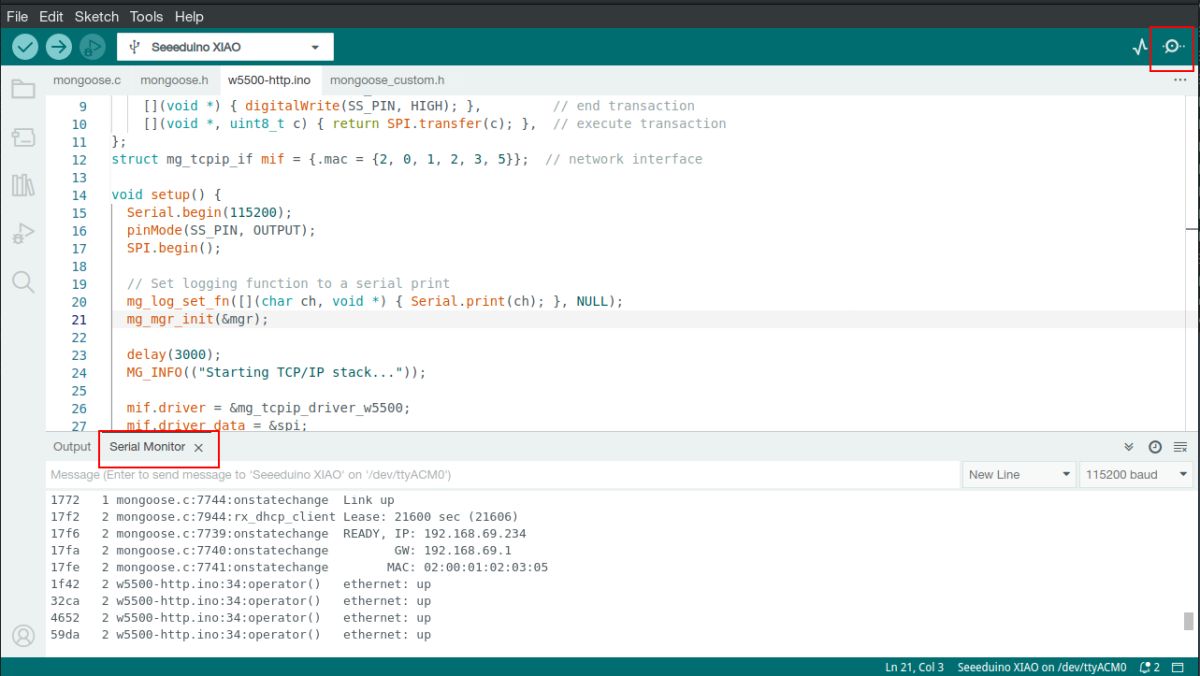This screenshot has height=676, width=1200.
Task: Open the Sketch menu
Action: 96,16
